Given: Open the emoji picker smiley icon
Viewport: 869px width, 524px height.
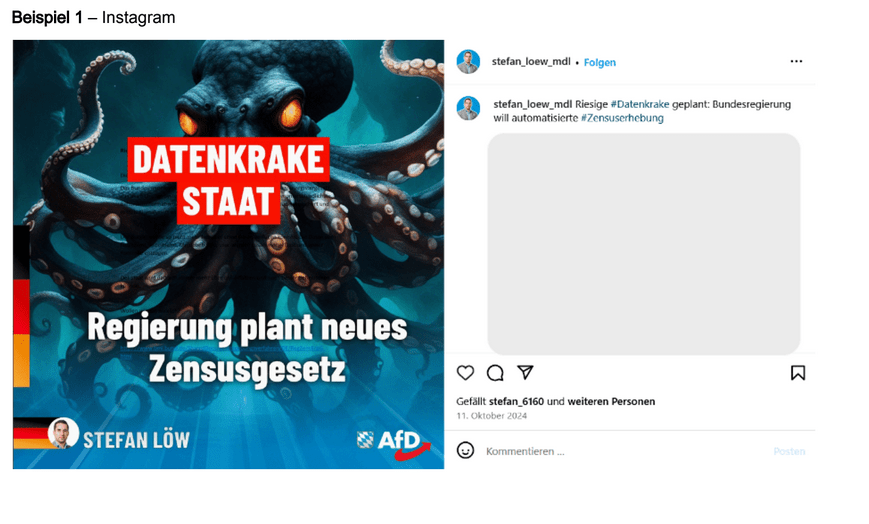Looking at the screenshot, I should [x=466, y=450].
